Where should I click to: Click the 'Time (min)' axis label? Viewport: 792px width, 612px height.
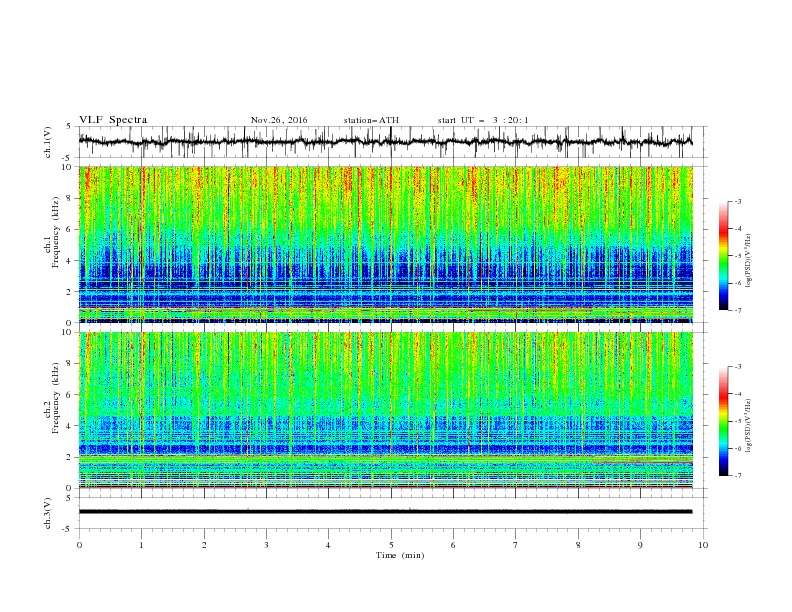[400, 555]
